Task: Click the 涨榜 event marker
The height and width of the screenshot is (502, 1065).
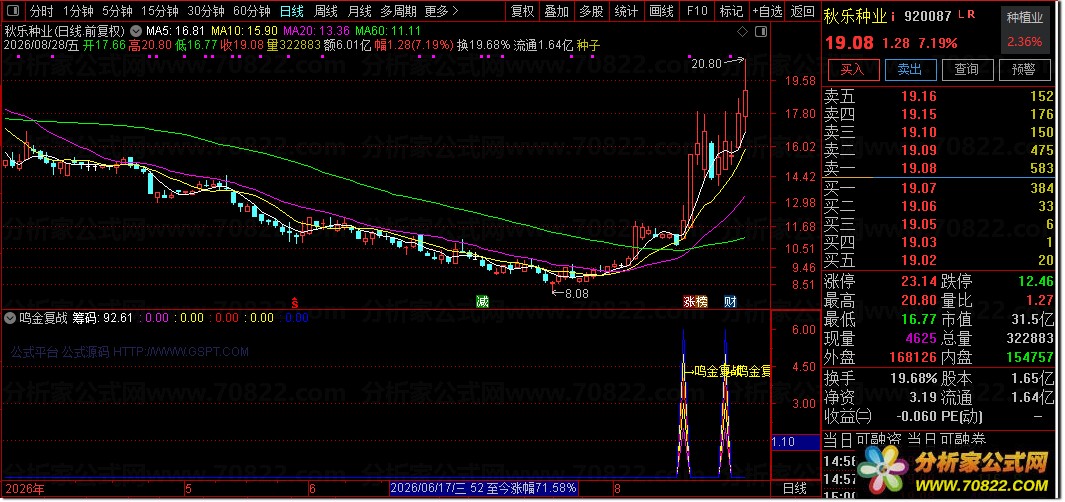Action: click(x=695, y=302)
